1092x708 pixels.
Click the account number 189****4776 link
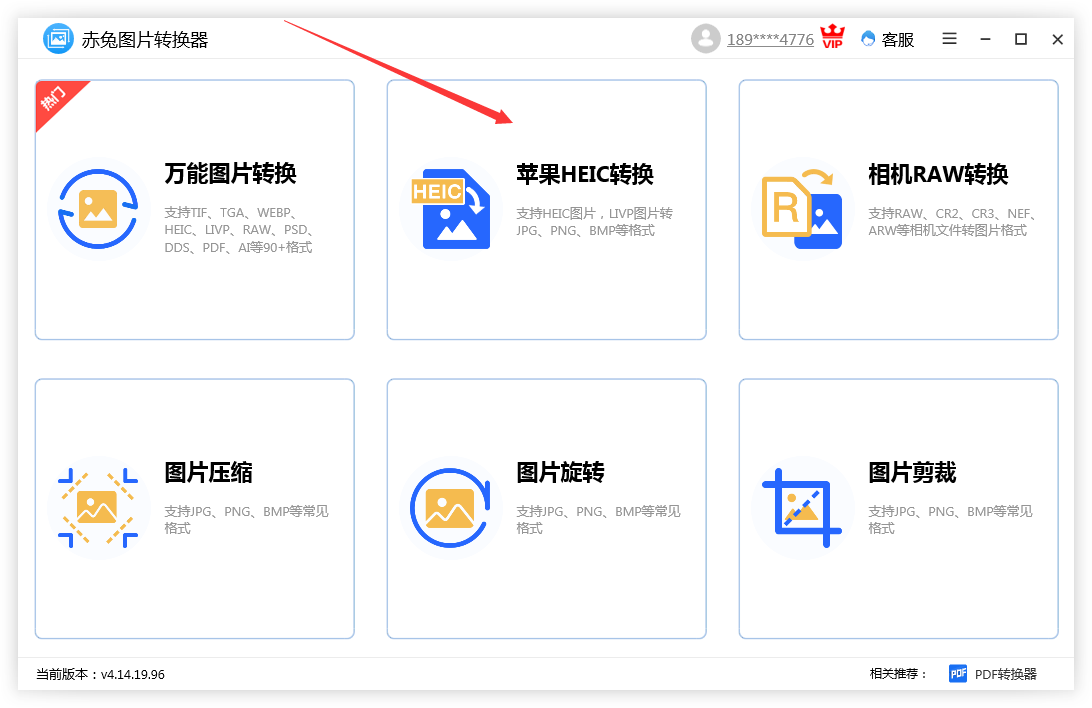coord(770,40)
